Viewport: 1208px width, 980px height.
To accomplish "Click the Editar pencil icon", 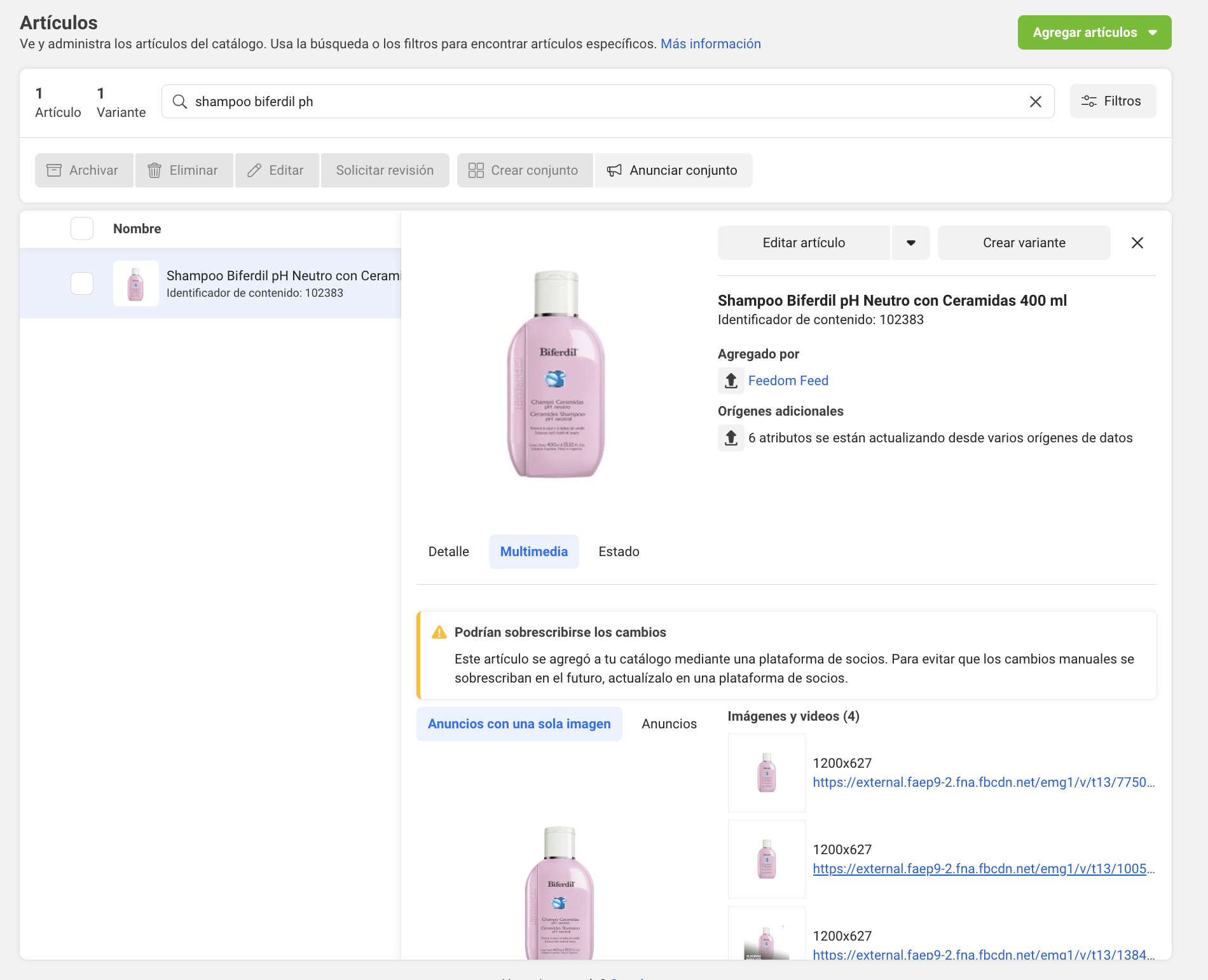I will 254,170.
